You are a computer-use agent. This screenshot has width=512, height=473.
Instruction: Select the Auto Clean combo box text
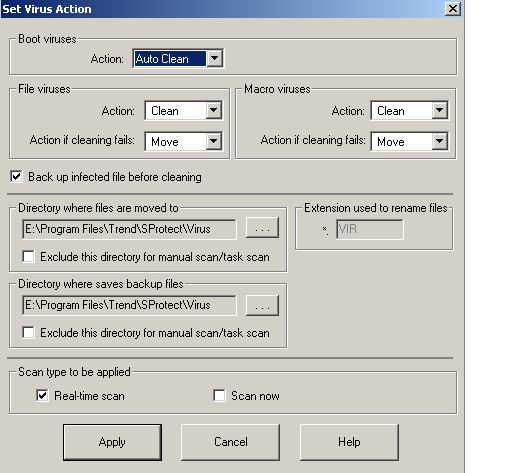[x=170, y=59]
